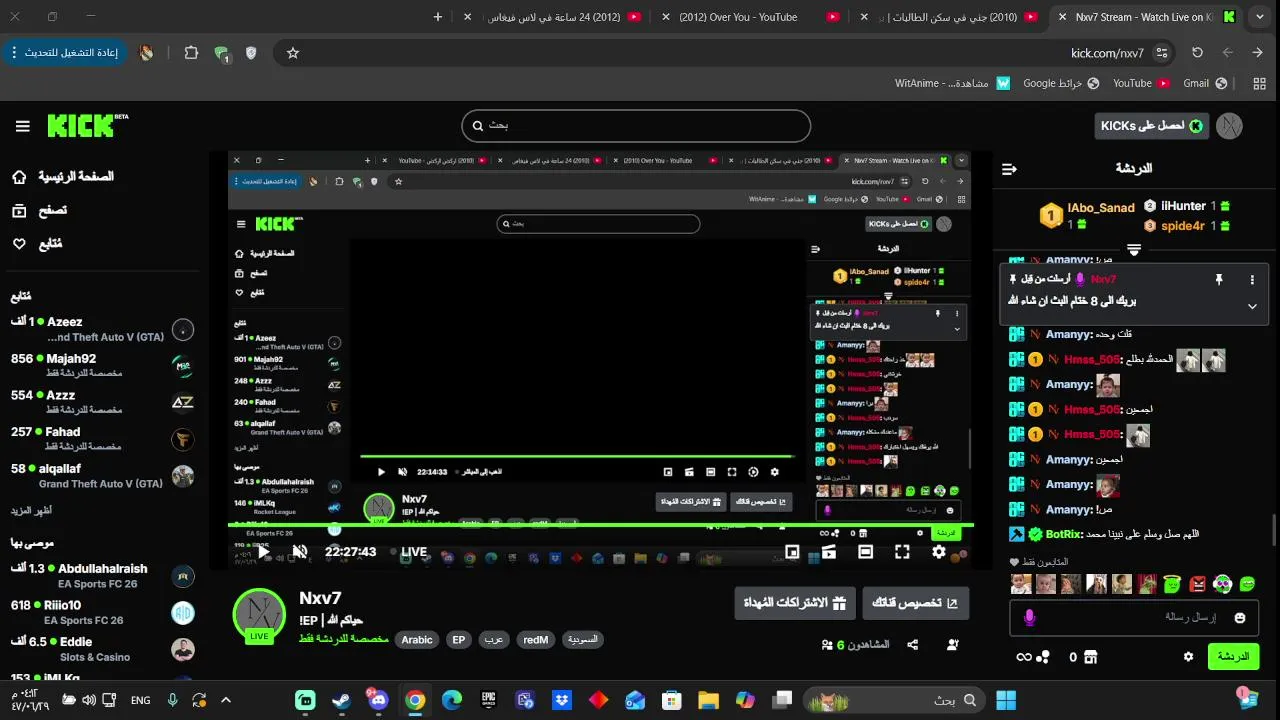
Task: Open the Browse section in sidebar
Action: point(40,210)
